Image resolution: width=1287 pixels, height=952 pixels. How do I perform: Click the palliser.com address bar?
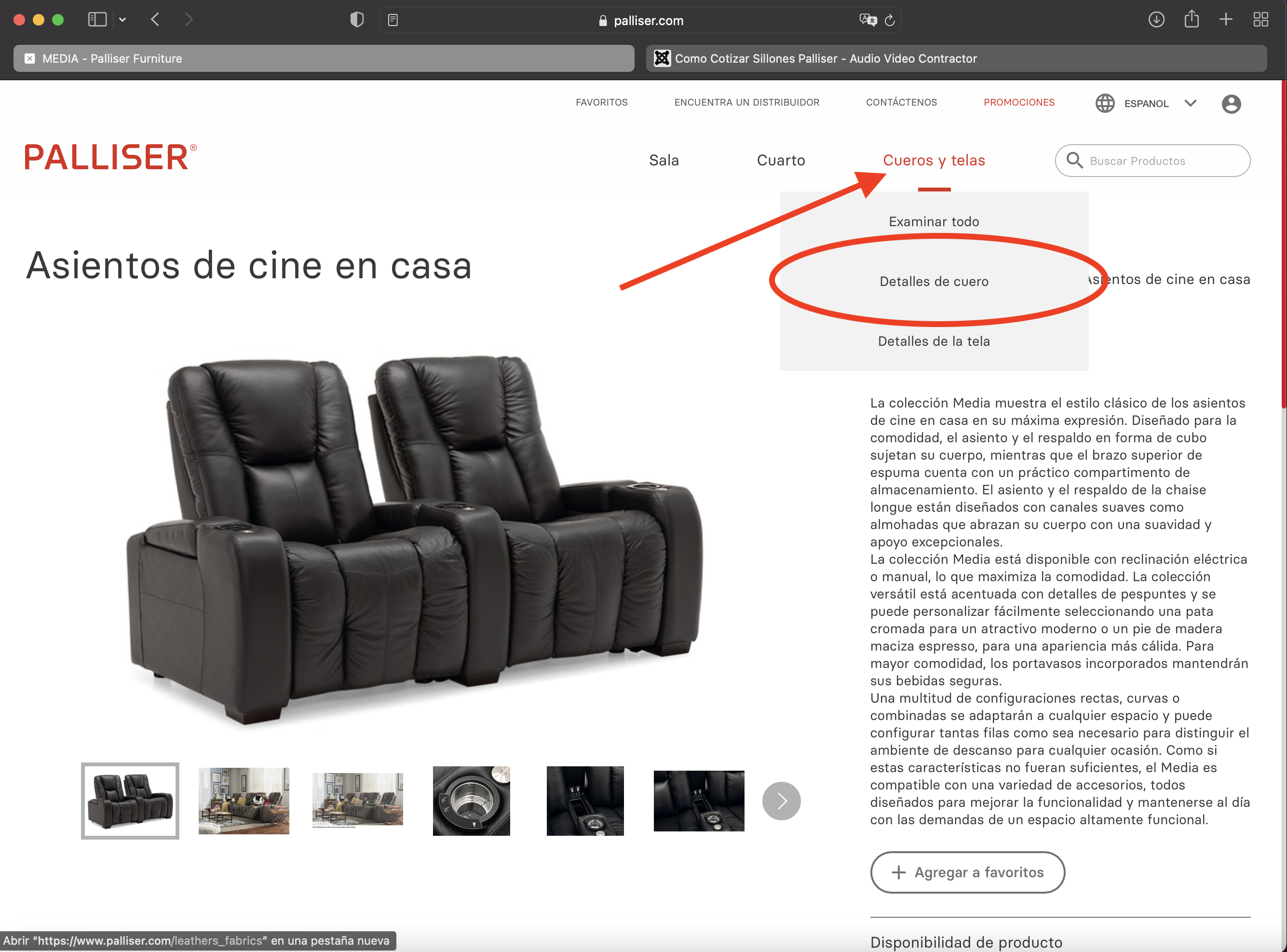coord(640,20)
